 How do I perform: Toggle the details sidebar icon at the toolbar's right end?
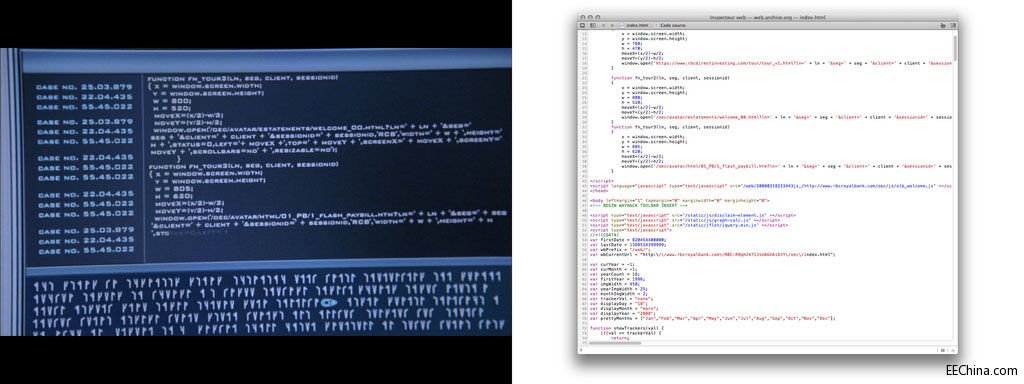click(x=953, y=25)
